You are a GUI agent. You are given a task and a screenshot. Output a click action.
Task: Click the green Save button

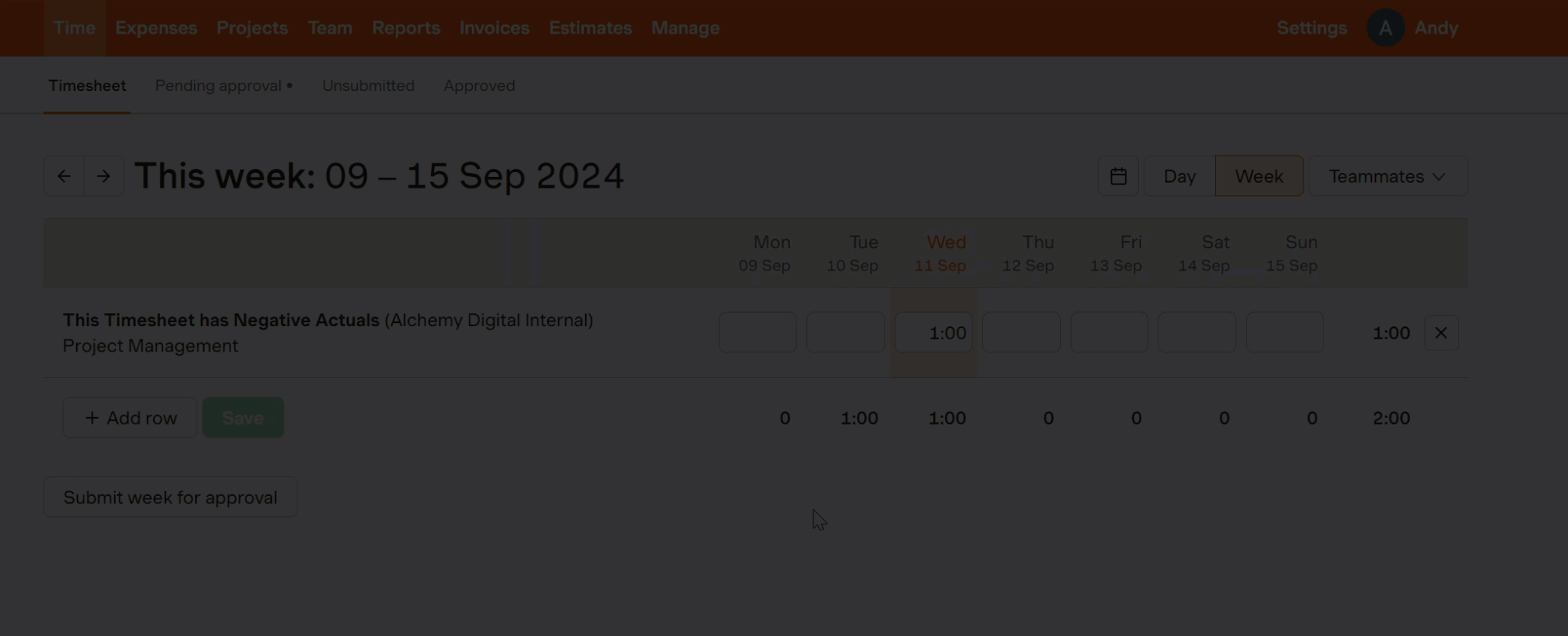tap(243, 418)
